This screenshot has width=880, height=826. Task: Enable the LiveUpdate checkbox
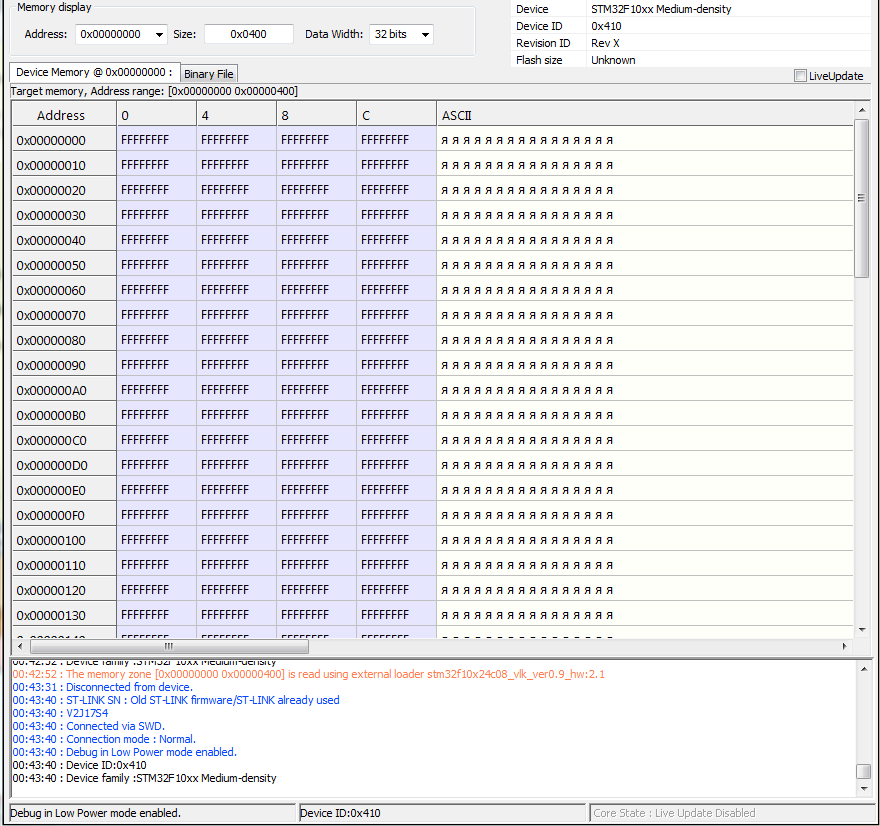[x=800, y=76]
